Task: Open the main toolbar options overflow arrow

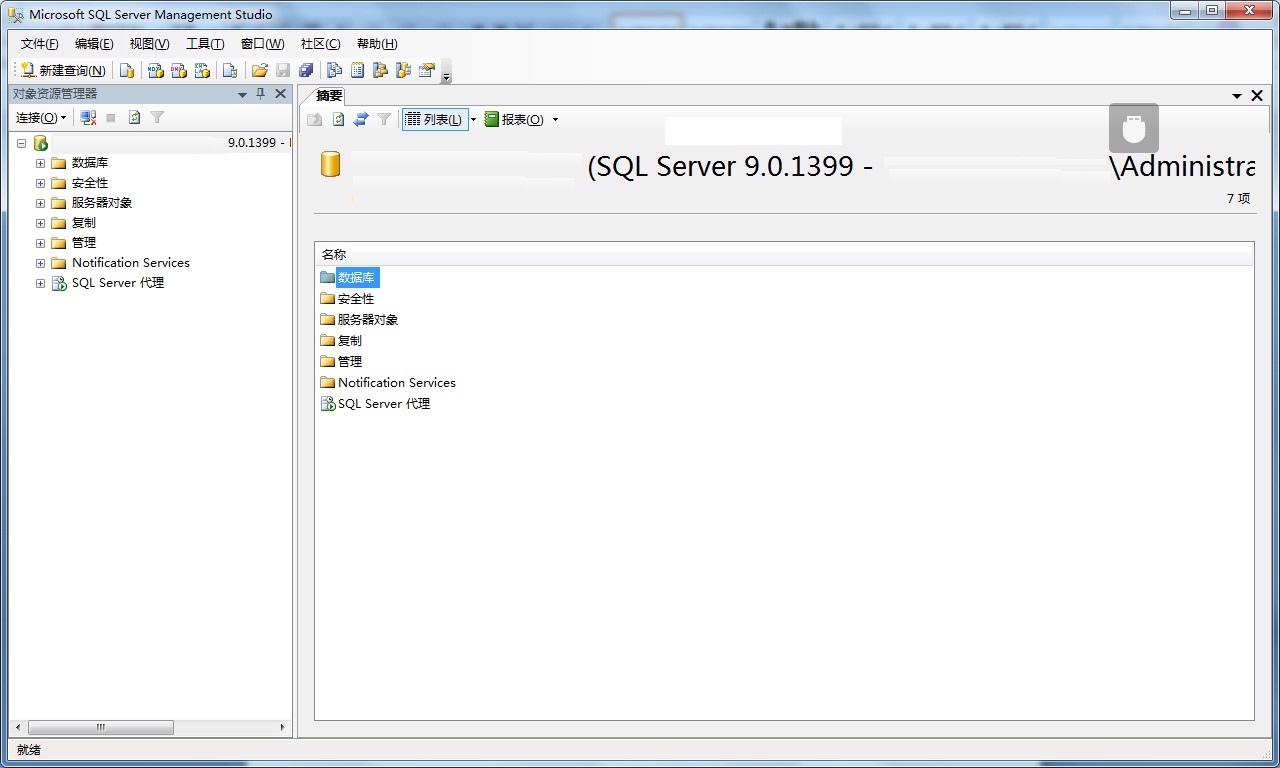Action: pyautogui.click(x=446, y=72)
